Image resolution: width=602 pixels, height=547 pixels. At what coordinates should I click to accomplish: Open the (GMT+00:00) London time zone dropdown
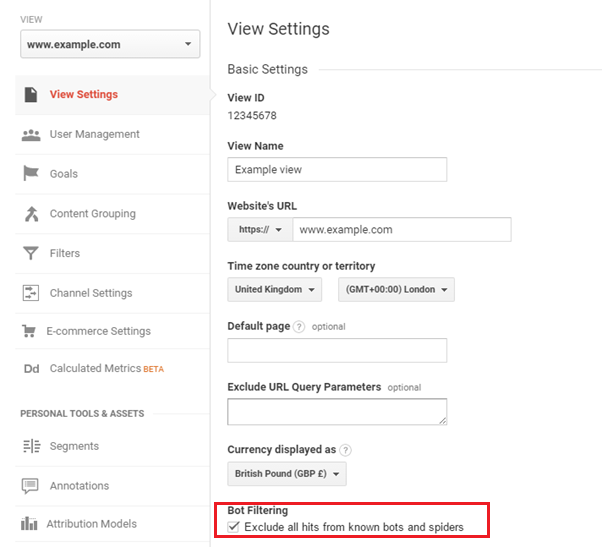397,290
